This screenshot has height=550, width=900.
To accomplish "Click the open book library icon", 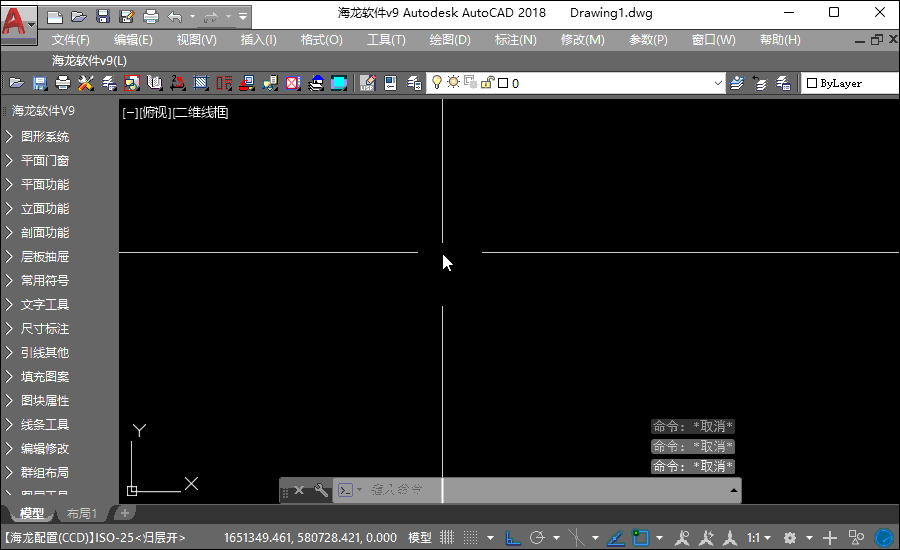I will (154, 83).
